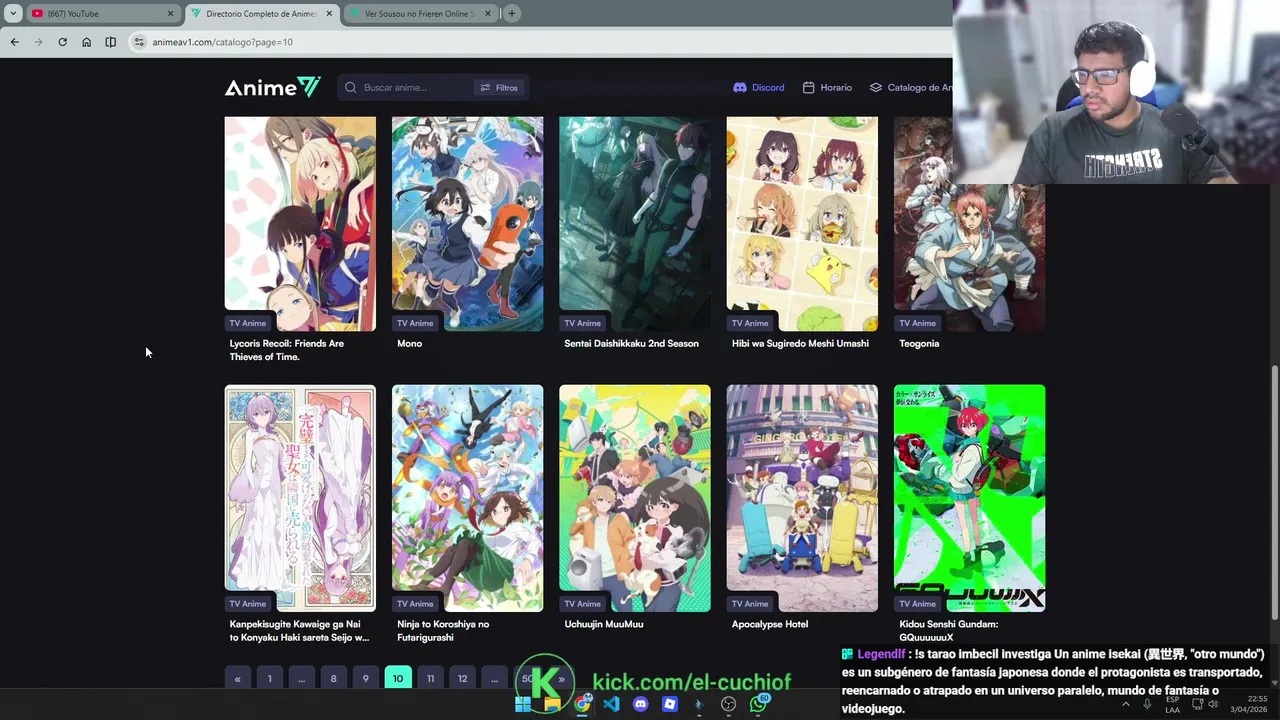
Task: Open the Horario schedule page
Action: pos(827,88)
